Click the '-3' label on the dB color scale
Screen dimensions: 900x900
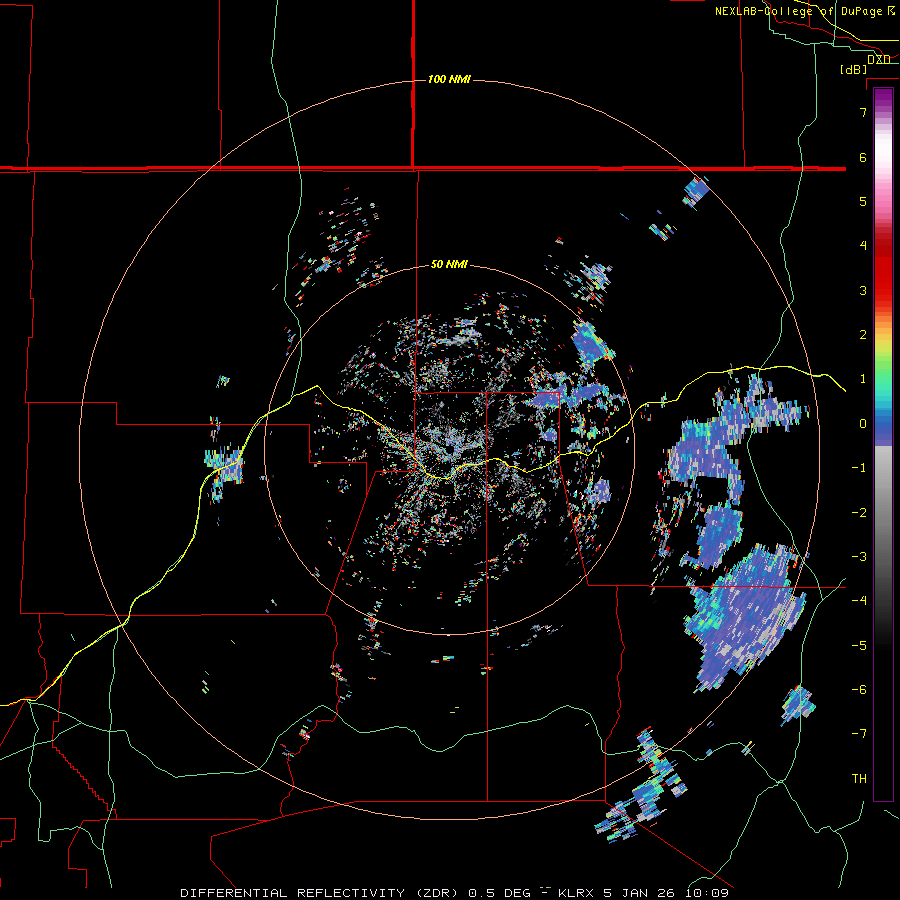[859, 557]
